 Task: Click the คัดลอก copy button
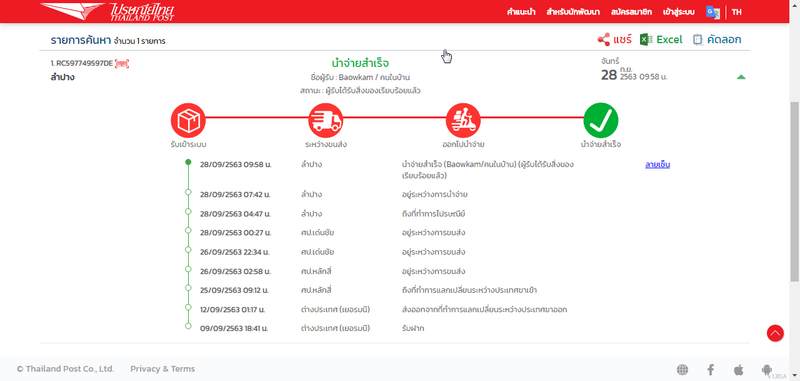coord(717,39)
